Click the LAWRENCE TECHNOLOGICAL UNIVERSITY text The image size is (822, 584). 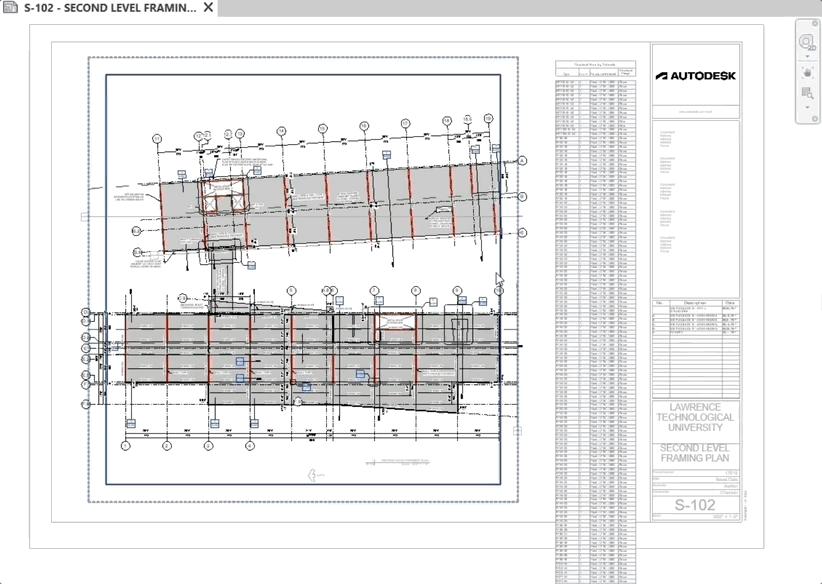pyautogui.click(x=696, y=417)
